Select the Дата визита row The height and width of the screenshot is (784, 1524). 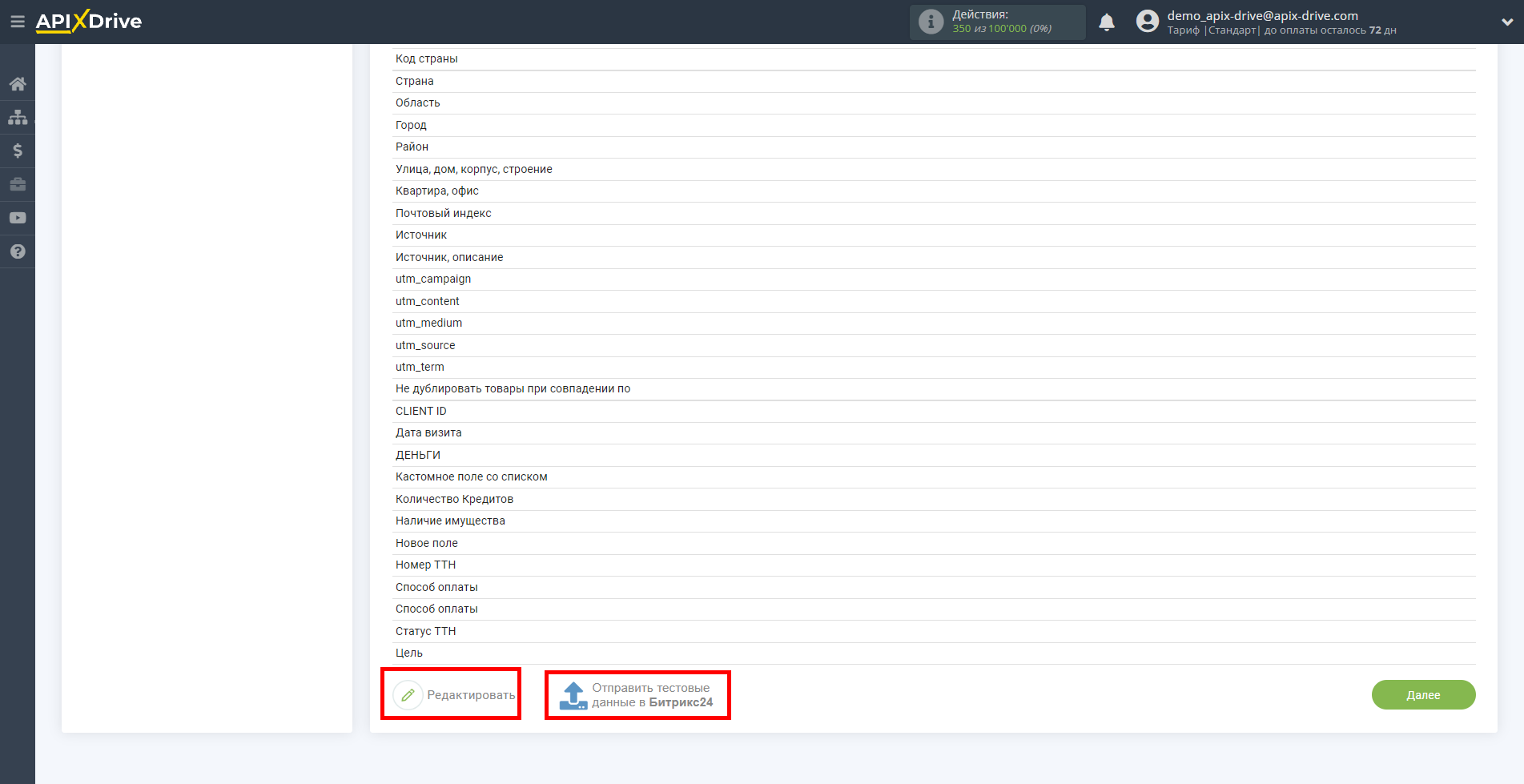pyautogui.click(x=934, y=433)
